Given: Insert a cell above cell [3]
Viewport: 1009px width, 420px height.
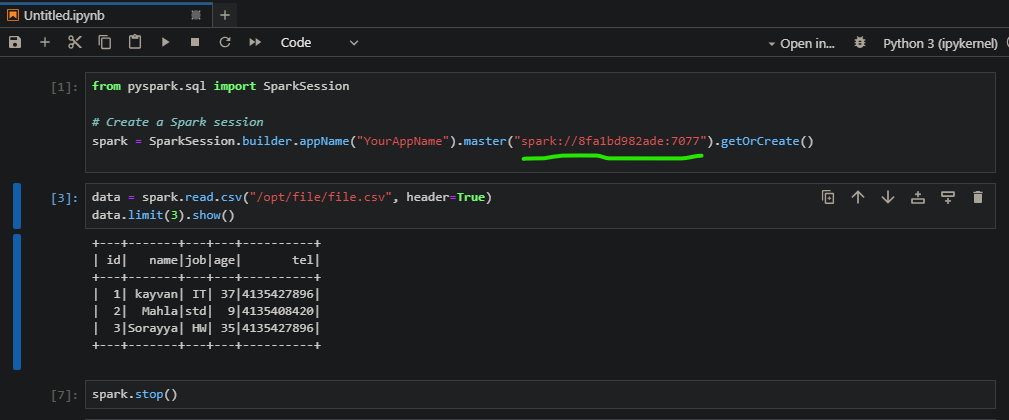Looking at the screenshot, I should 918,197.
